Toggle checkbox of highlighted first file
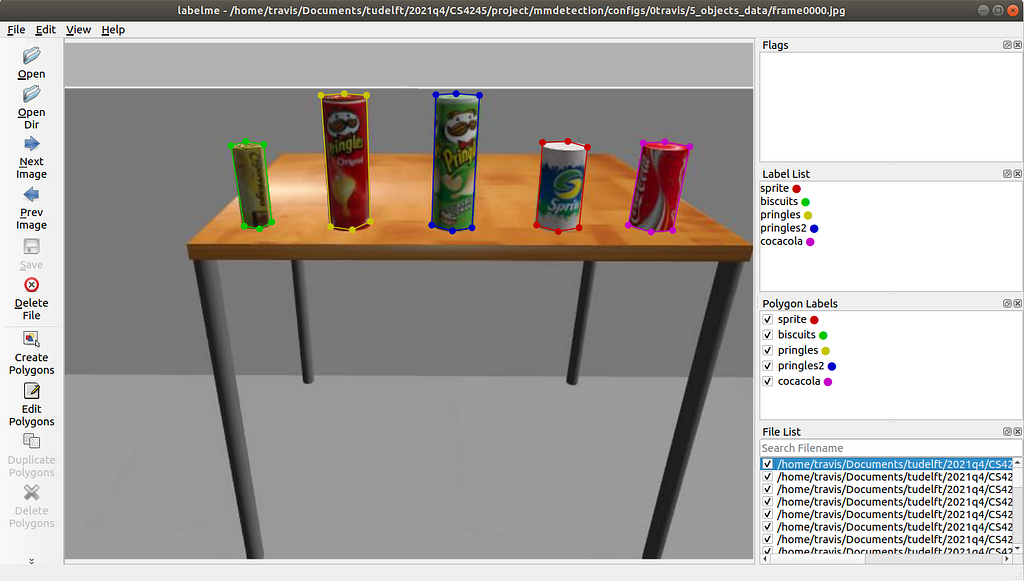Viewport: 1024px width, 581px height. pos(768,464)
